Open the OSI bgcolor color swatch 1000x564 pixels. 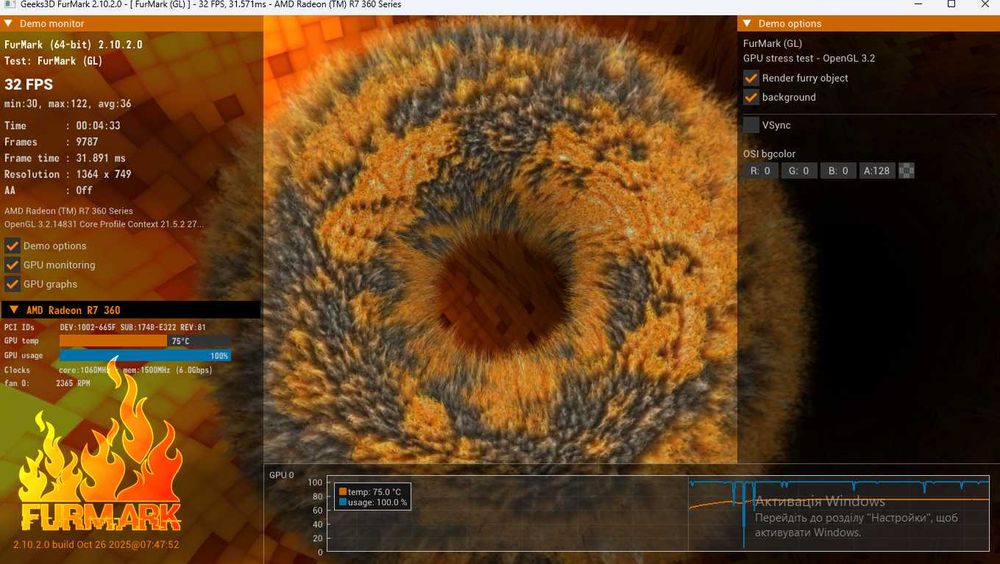(906, 171)
